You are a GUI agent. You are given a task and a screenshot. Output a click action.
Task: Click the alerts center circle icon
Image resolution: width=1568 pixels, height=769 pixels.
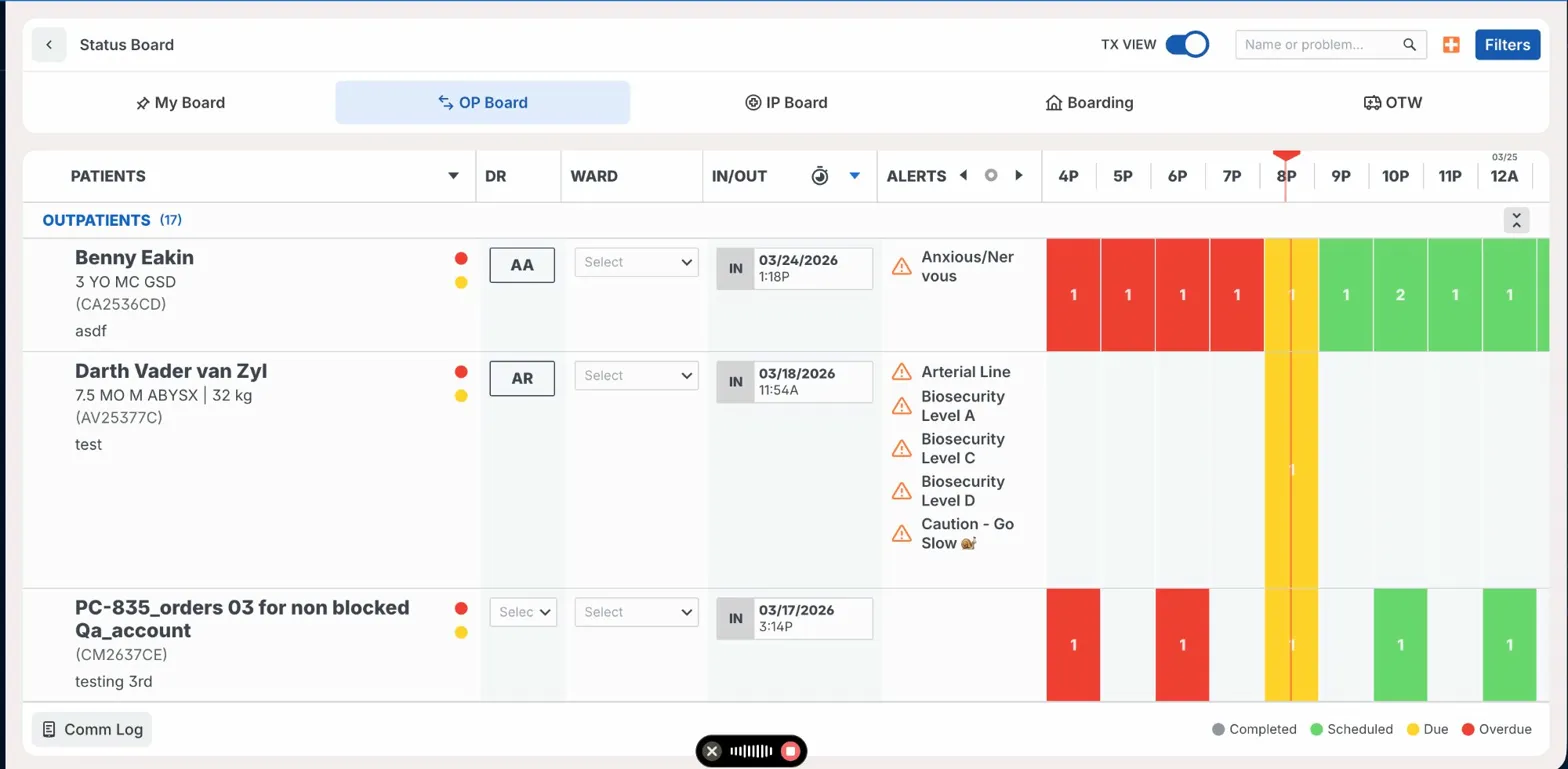click(x=991, y=176)
